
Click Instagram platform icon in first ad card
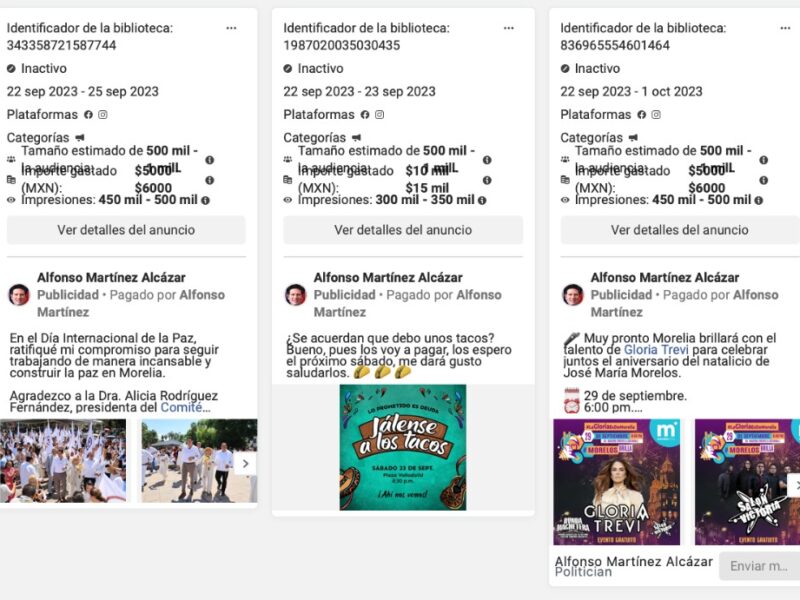103,115
